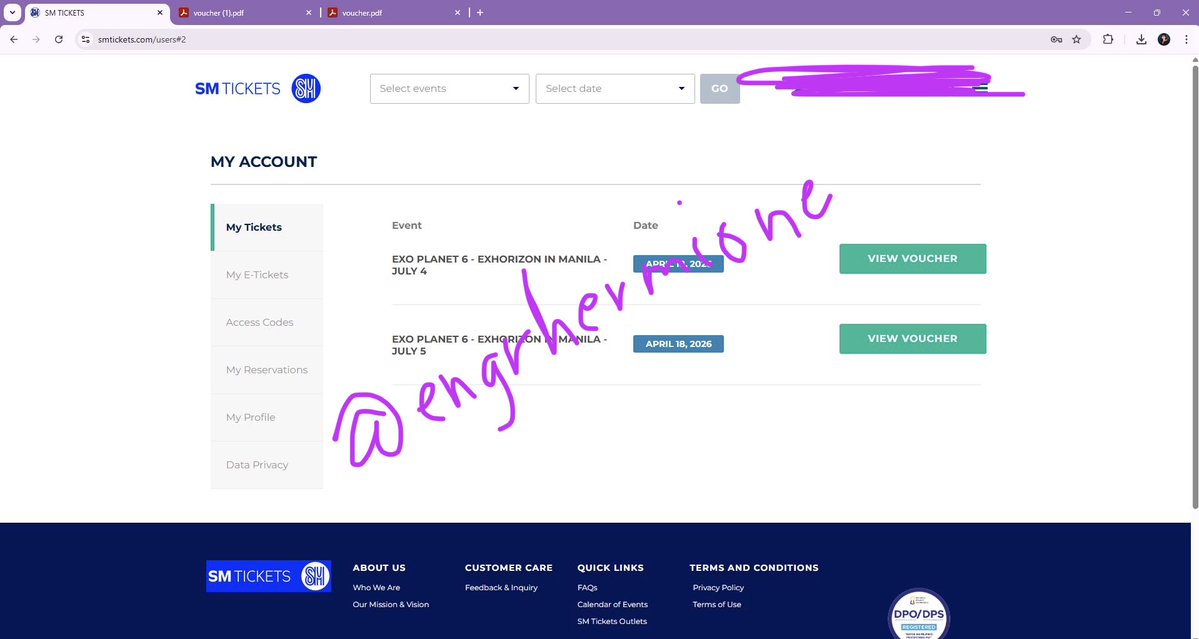Click the page vertical scrollbar
Viewport: 1199px width, 639px height.
pyautogui.click(x=1194, y=287)
